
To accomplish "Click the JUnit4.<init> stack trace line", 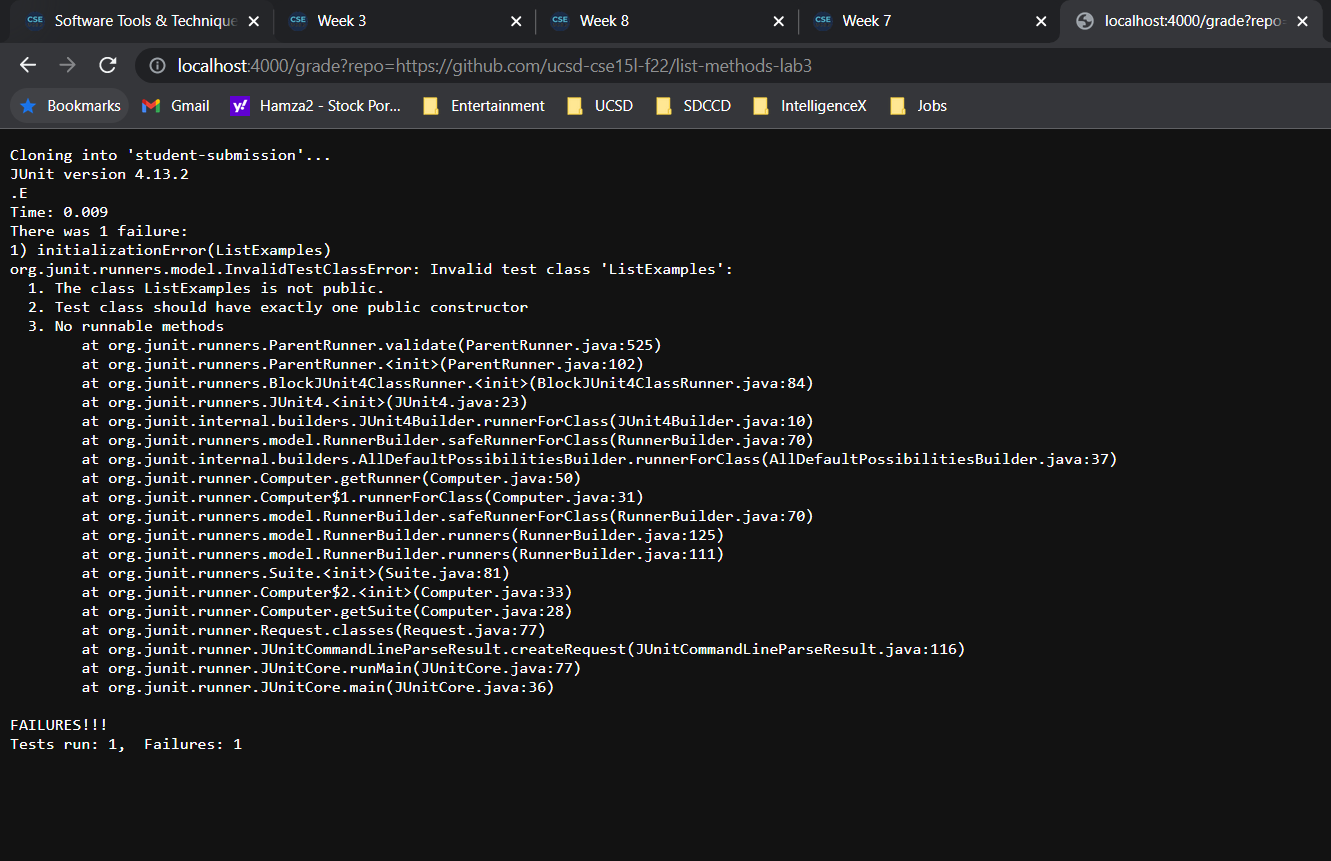I will [305, 402].
